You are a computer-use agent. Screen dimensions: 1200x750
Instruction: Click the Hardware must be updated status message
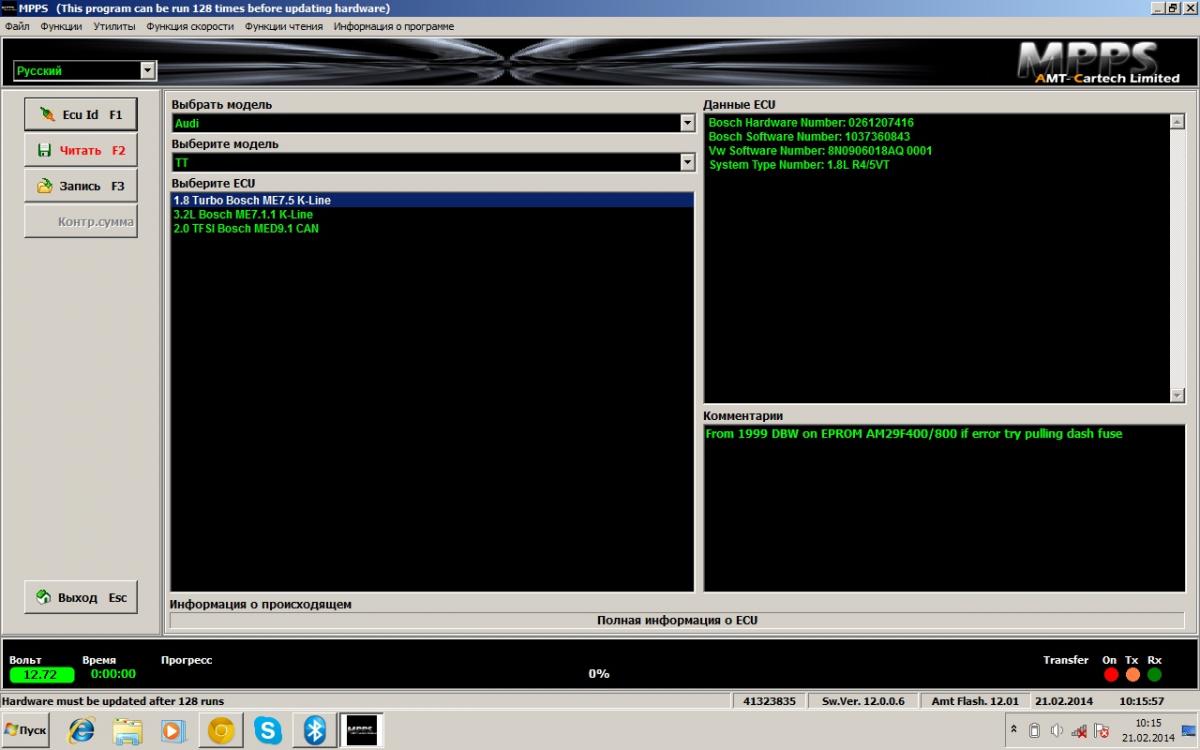pos(113,701)
